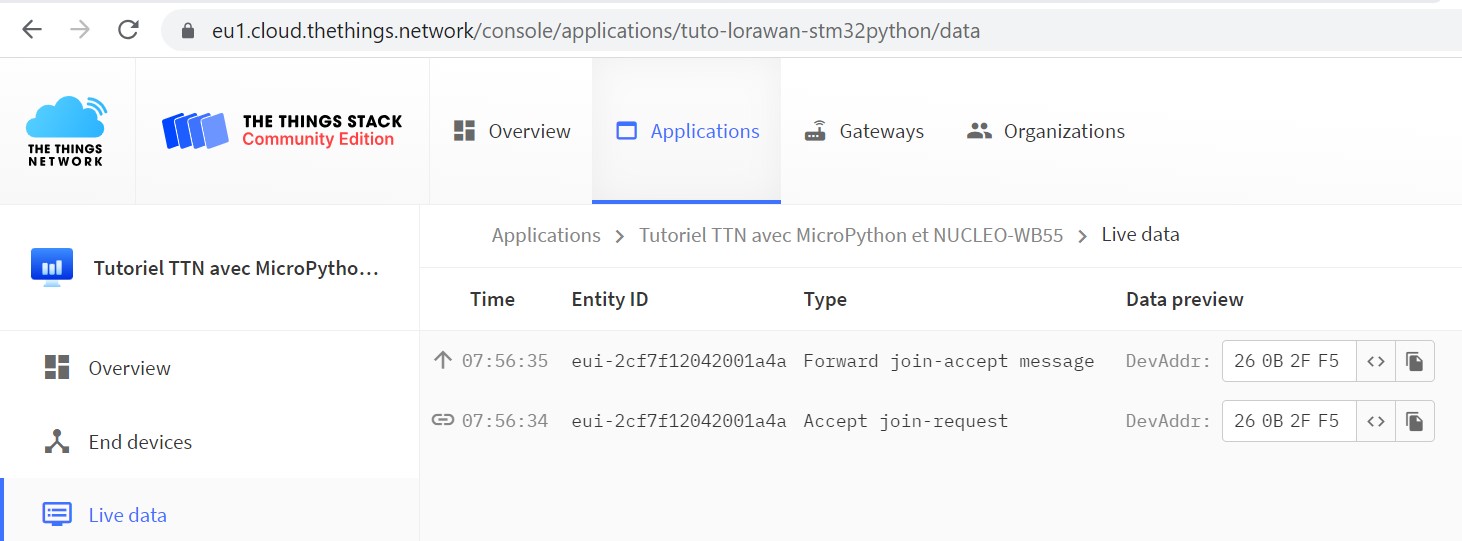Toggle byte format icon in join-accept row

click(1376, 361)
